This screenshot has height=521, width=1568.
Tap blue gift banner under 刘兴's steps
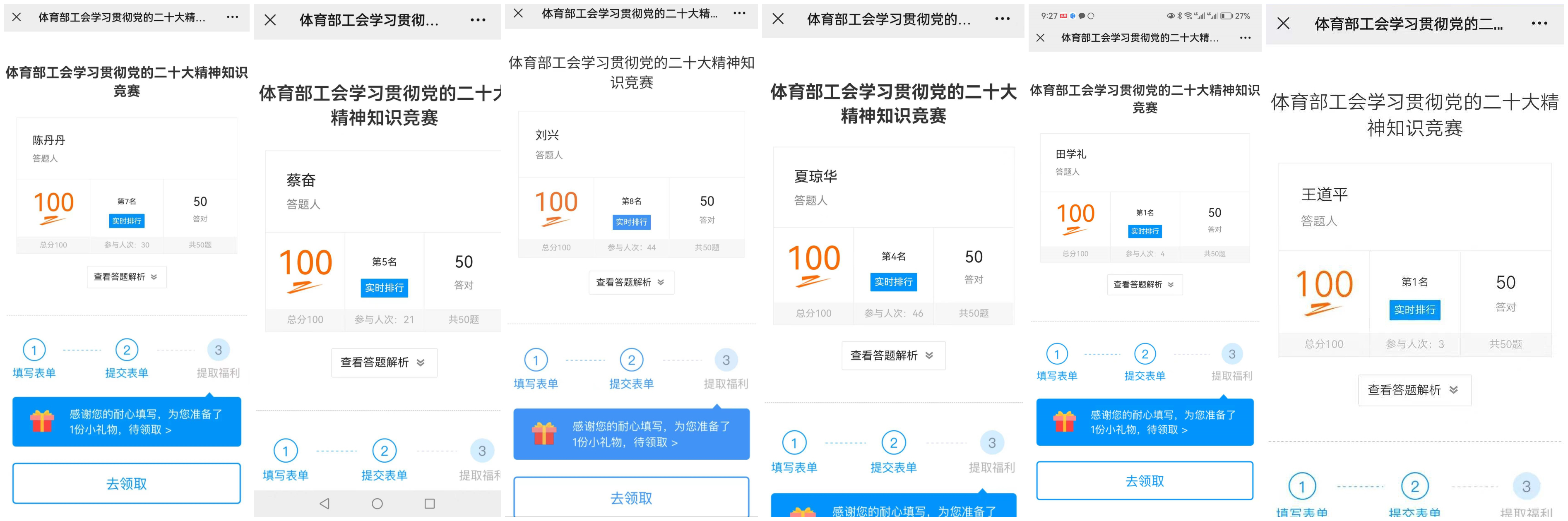[631, 434]
